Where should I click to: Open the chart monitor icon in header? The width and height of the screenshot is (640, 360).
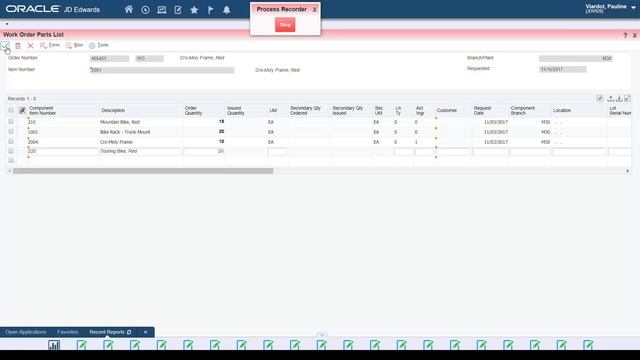tap(162, 10)
